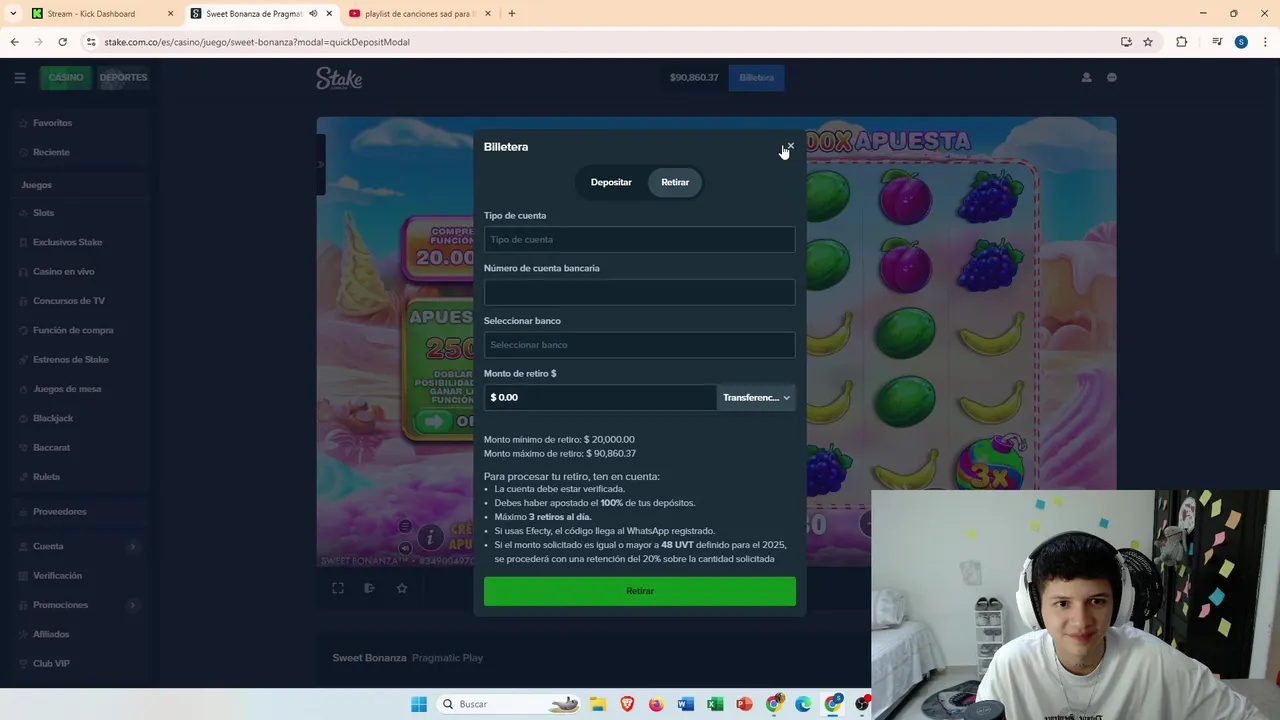
Task: Select the CASINO button in sidebar
Action: (66, 77)
